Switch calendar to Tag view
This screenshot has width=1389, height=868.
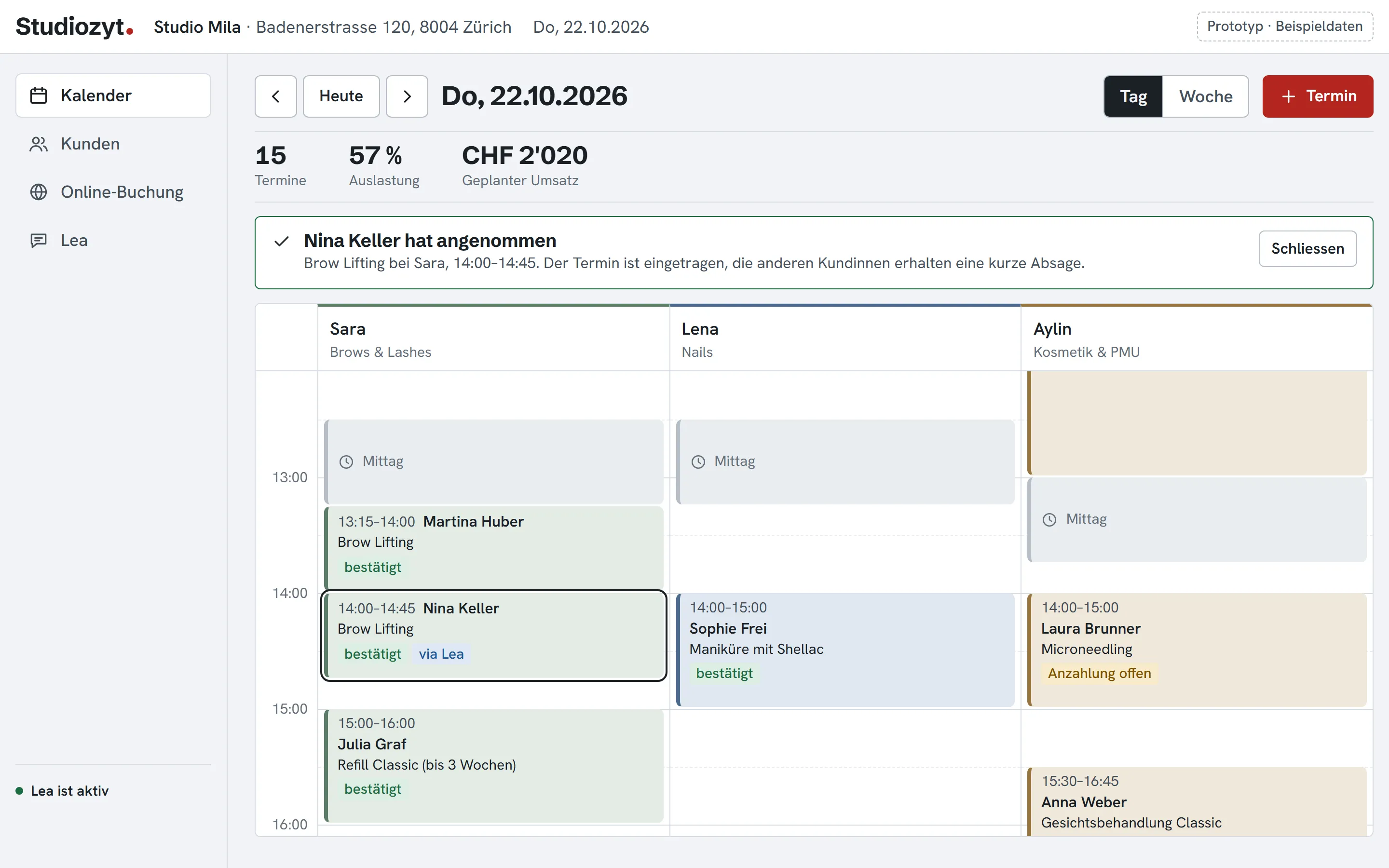tap(1133, 96)
